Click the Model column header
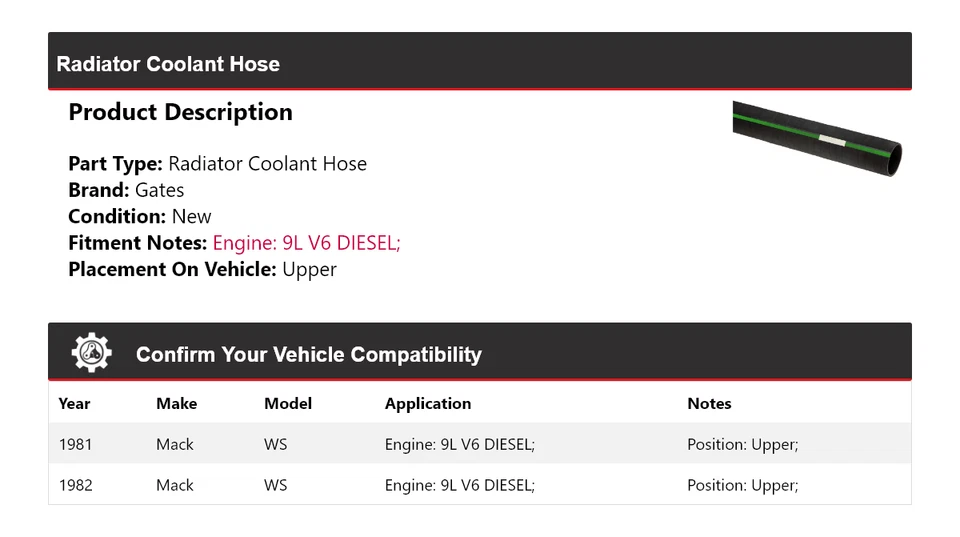Viewport: 960px width, 537px height. tap(288, 404)
